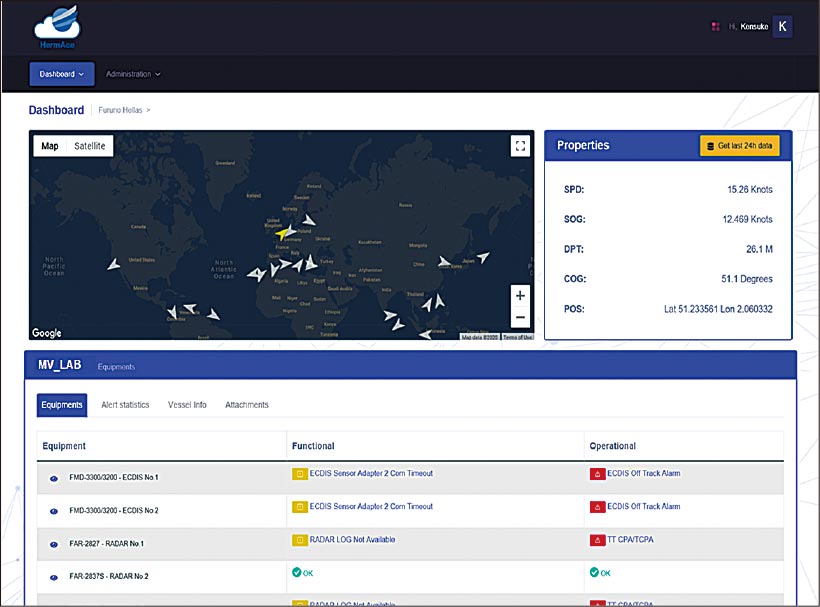This screenshot has width=820, height=607.
Task: View details for FAR-2827 RADAR No 1
Action: pyautogui.click(x=54, y=545)
